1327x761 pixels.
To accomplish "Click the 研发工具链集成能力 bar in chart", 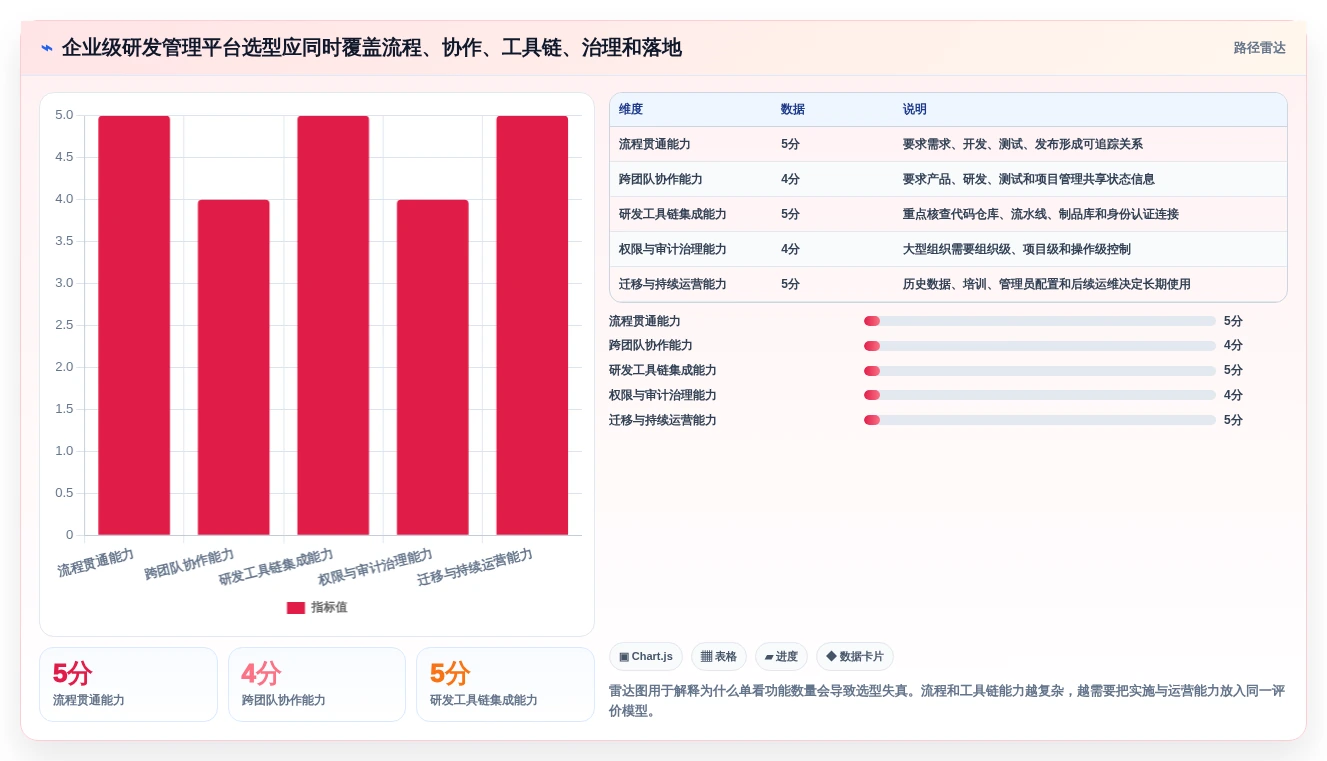I will tap(333, 325).
